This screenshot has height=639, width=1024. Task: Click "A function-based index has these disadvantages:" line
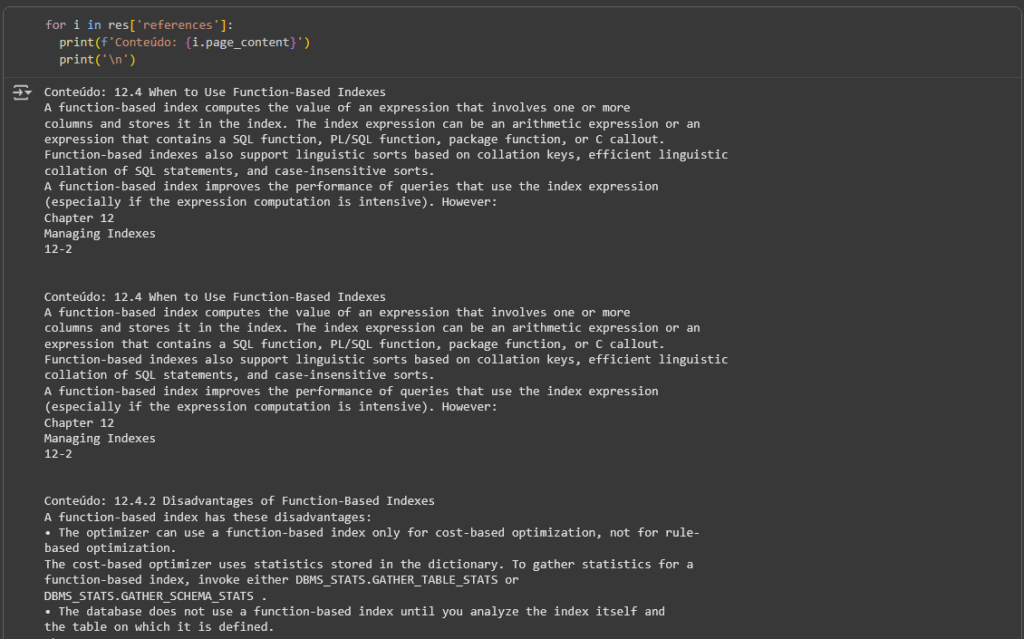click(x=207, y=517)
